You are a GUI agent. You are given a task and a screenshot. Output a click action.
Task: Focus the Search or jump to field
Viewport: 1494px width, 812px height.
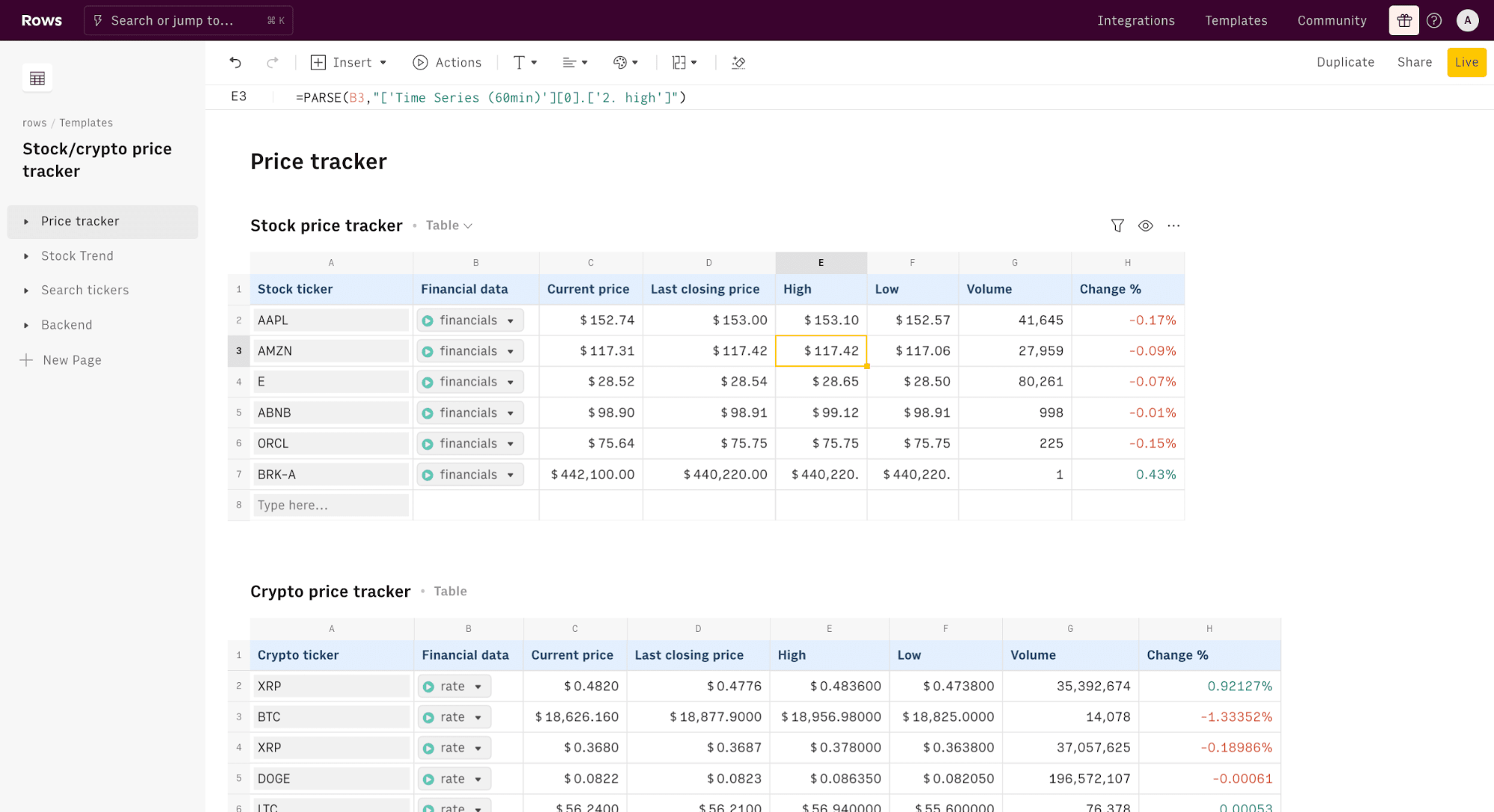coord(188,20)
